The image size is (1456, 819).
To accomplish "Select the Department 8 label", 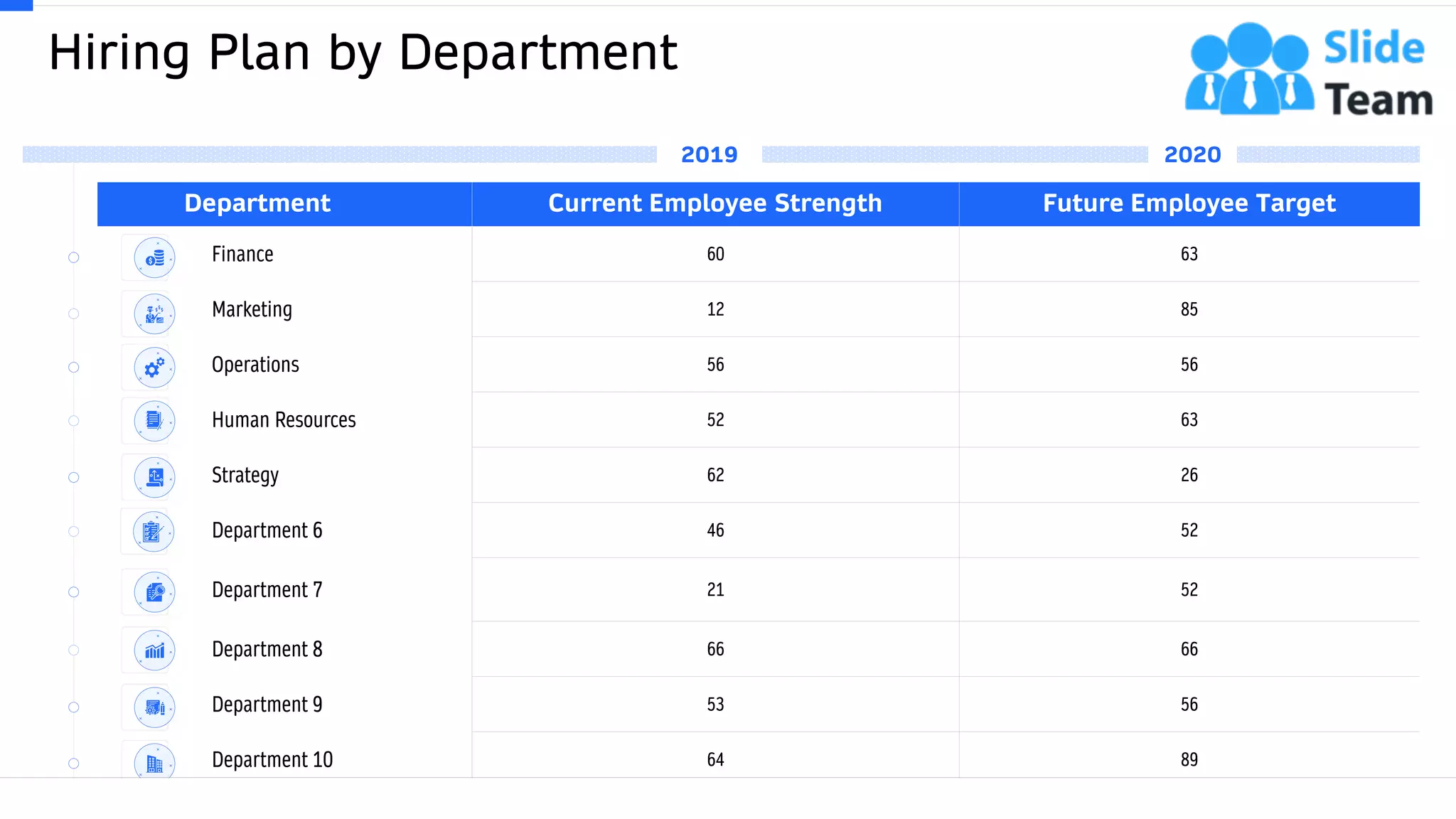I will point(267,649).
